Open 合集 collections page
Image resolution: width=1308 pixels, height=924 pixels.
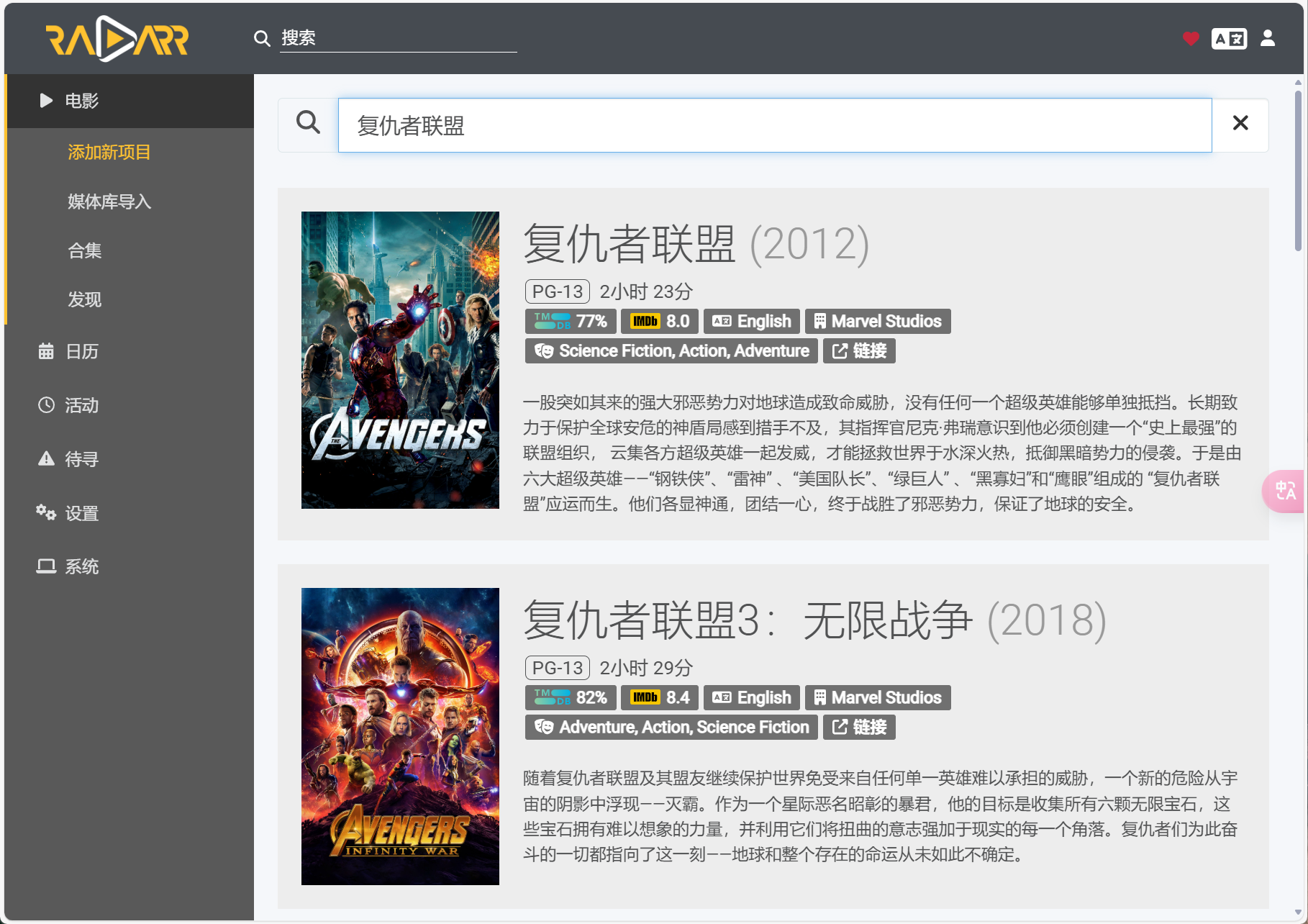click(85, 250)
